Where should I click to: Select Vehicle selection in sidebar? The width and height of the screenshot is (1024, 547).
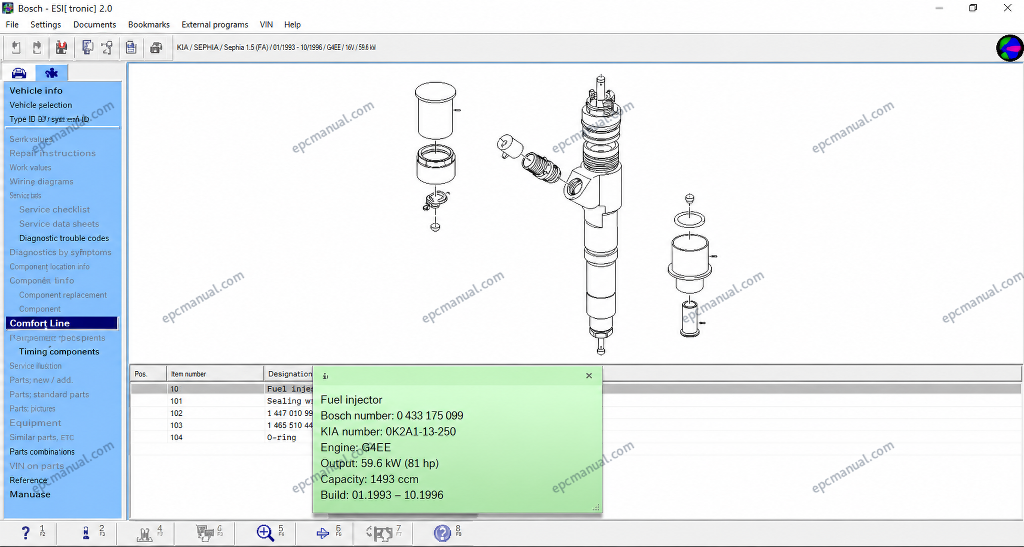(x=40, y=105)
